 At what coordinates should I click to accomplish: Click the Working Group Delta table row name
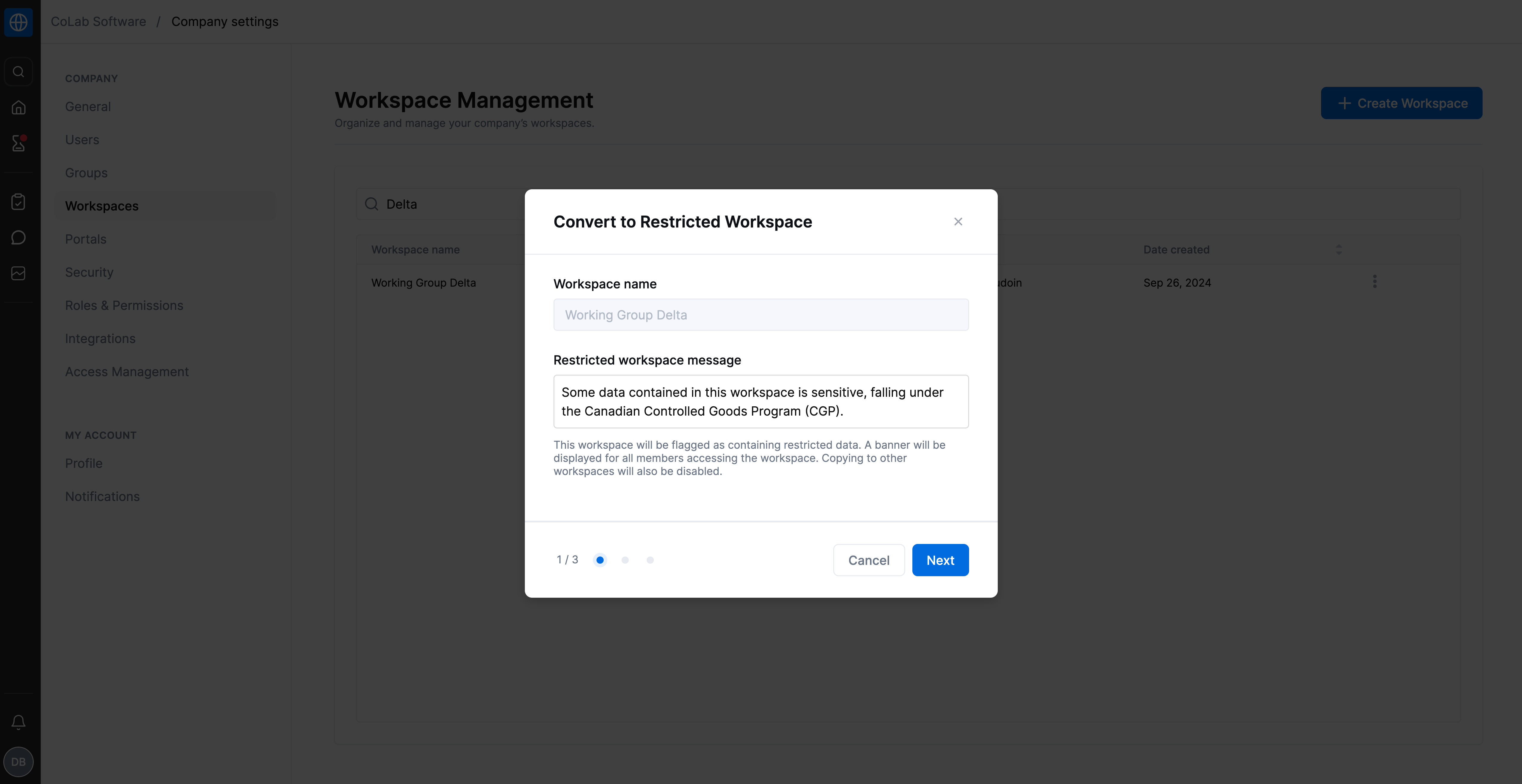click(424, 282)
